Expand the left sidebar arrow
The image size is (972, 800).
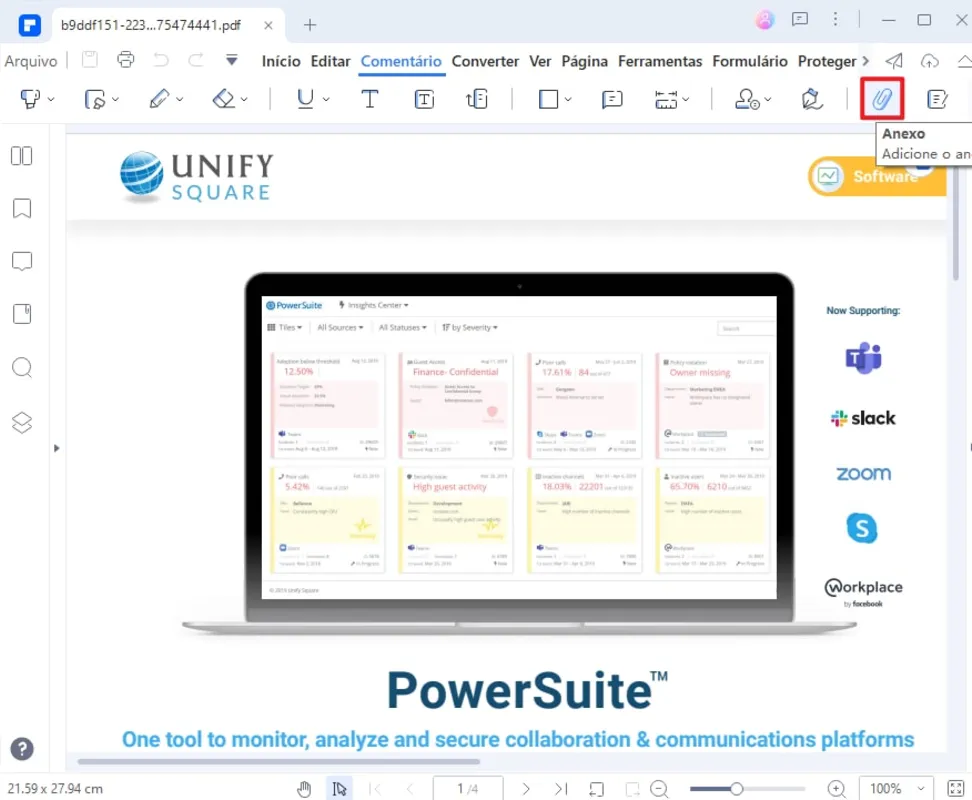point(56,448)
